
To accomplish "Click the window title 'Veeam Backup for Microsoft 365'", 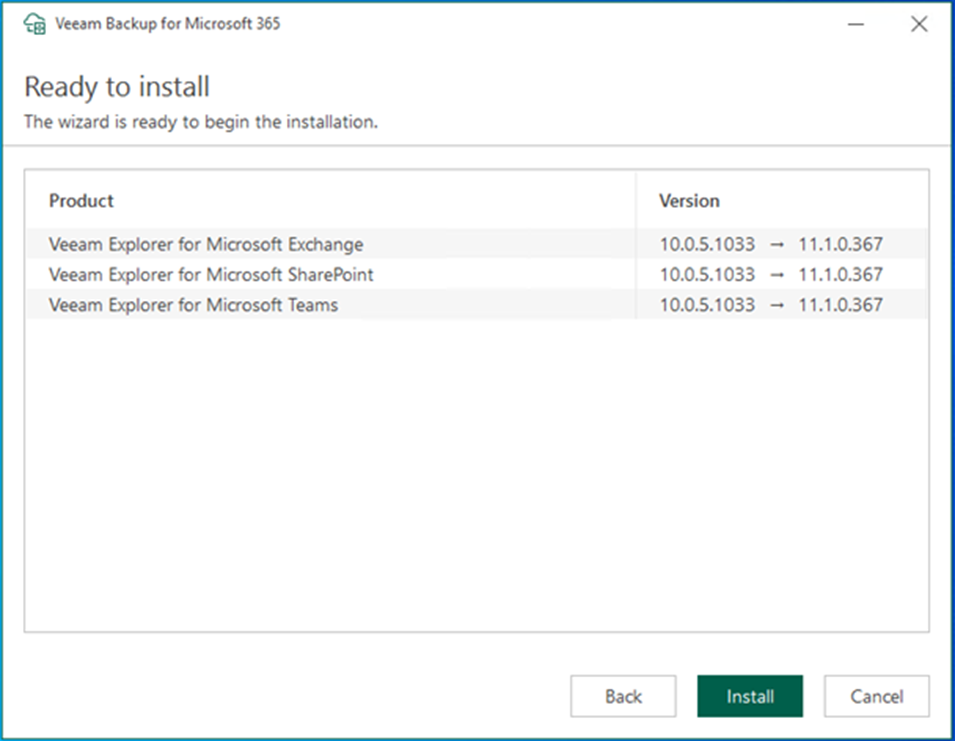I will (x=167, y=24).
